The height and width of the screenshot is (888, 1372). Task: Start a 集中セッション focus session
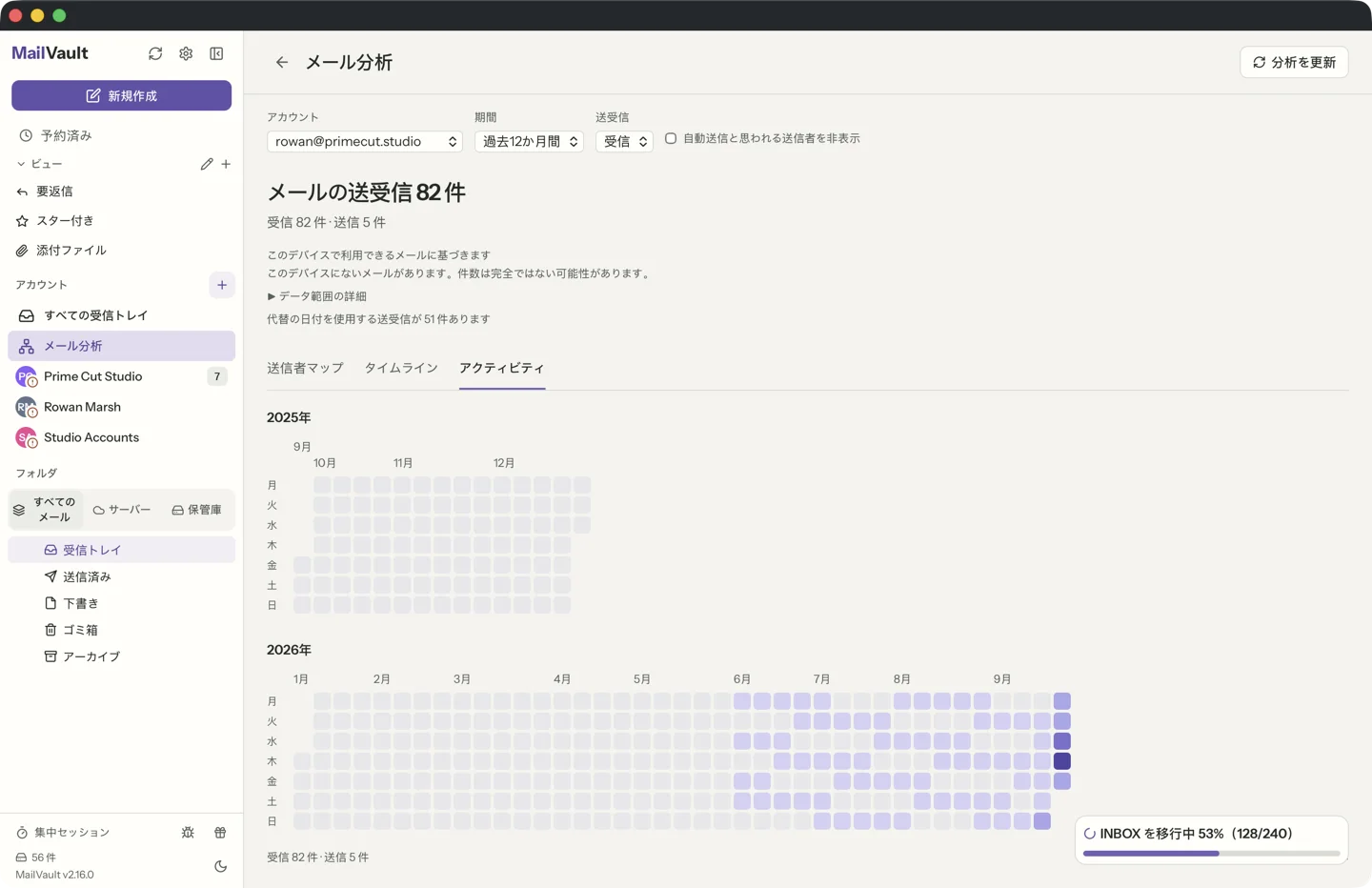click(x=63, y=833)
